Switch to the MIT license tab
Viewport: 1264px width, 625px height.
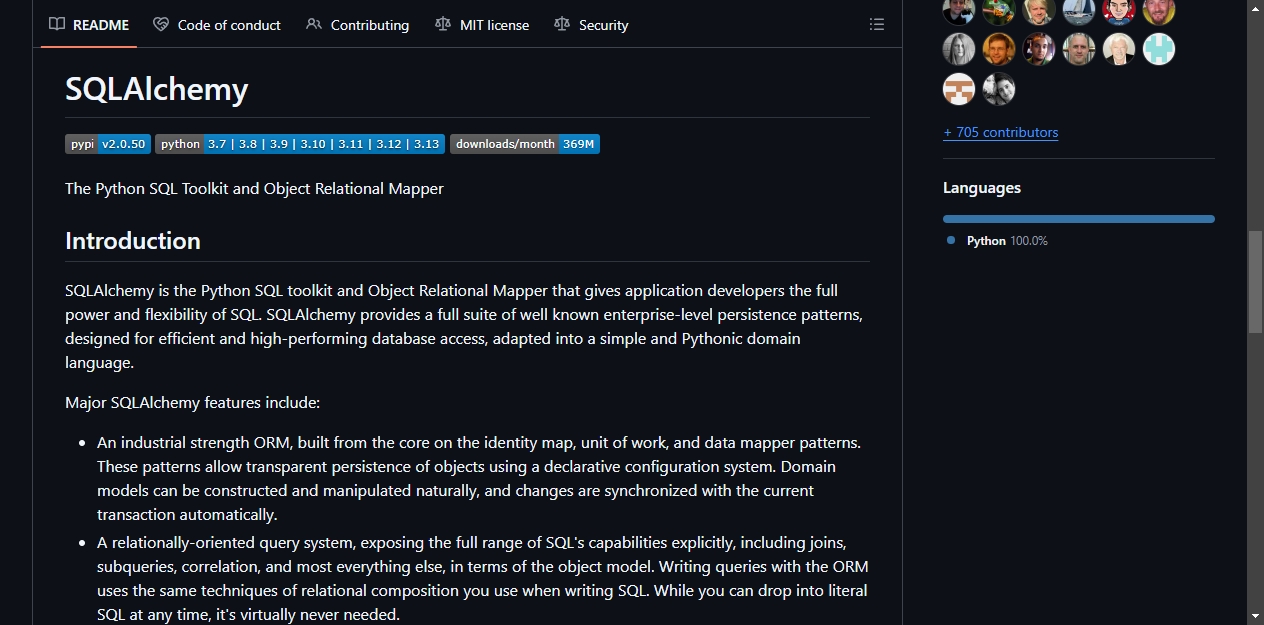(x=482, y=25)
